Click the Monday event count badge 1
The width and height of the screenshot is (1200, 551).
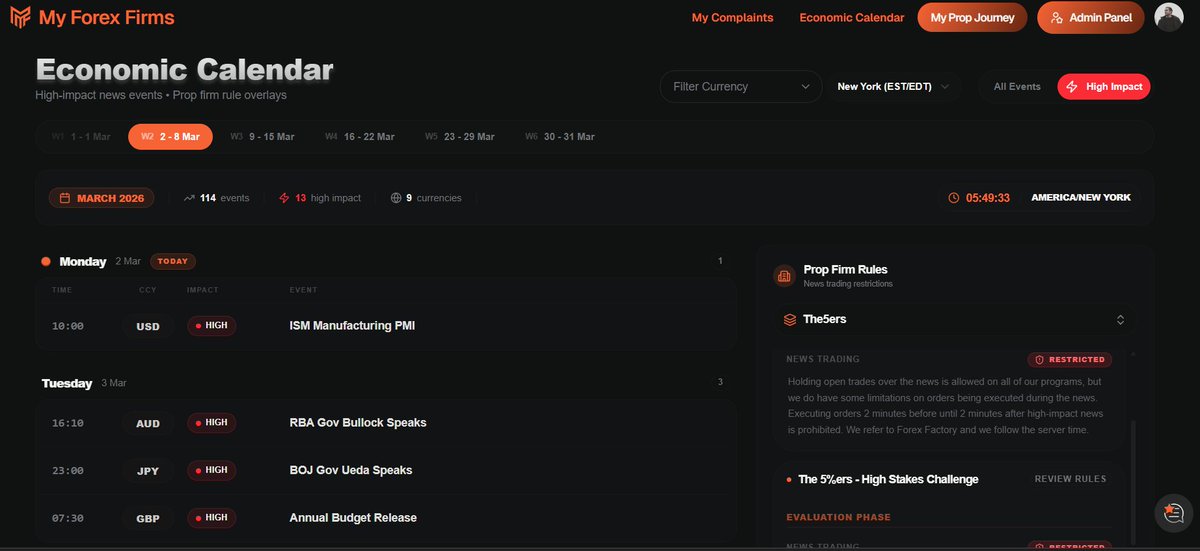pyautogui.click(x=720, y=261)
